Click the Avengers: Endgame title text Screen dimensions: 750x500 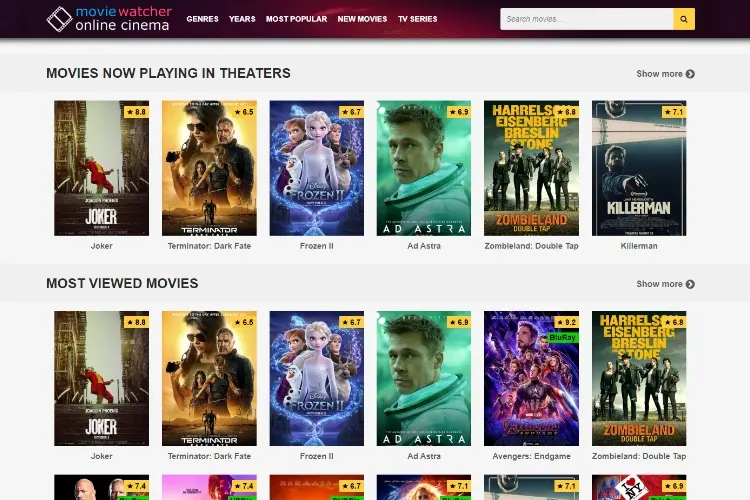[531, 456]
